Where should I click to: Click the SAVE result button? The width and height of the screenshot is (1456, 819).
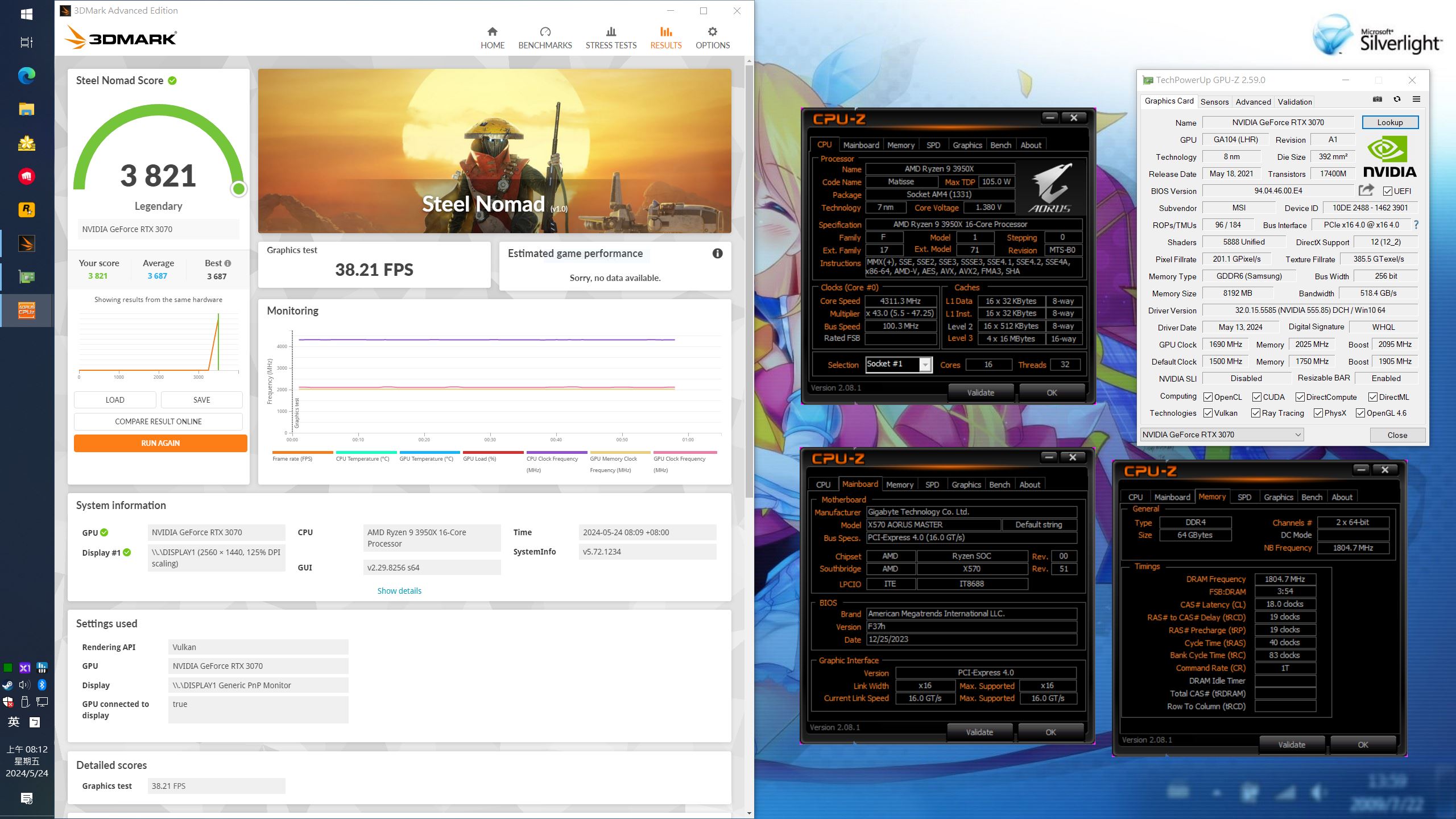(202, 400)
